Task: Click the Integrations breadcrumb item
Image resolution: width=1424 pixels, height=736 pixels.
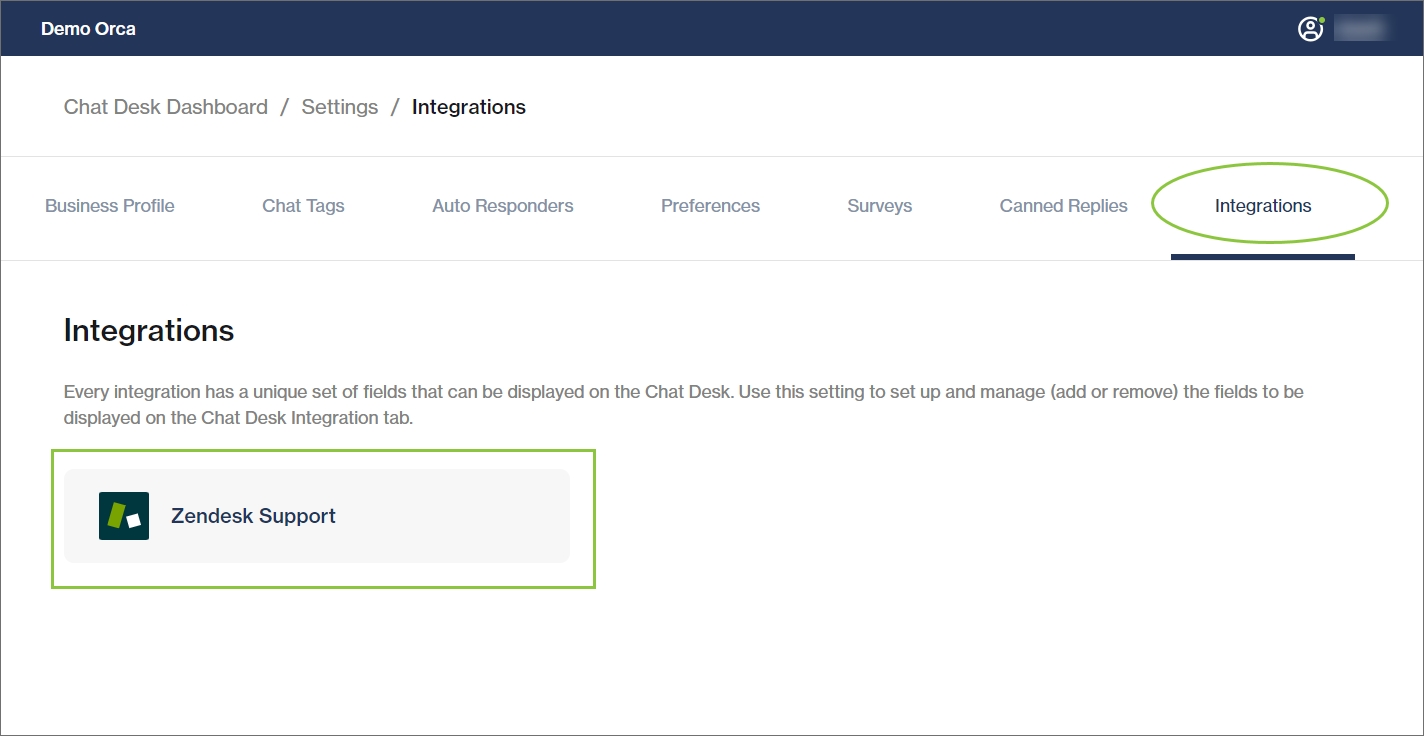Action: 468,107
